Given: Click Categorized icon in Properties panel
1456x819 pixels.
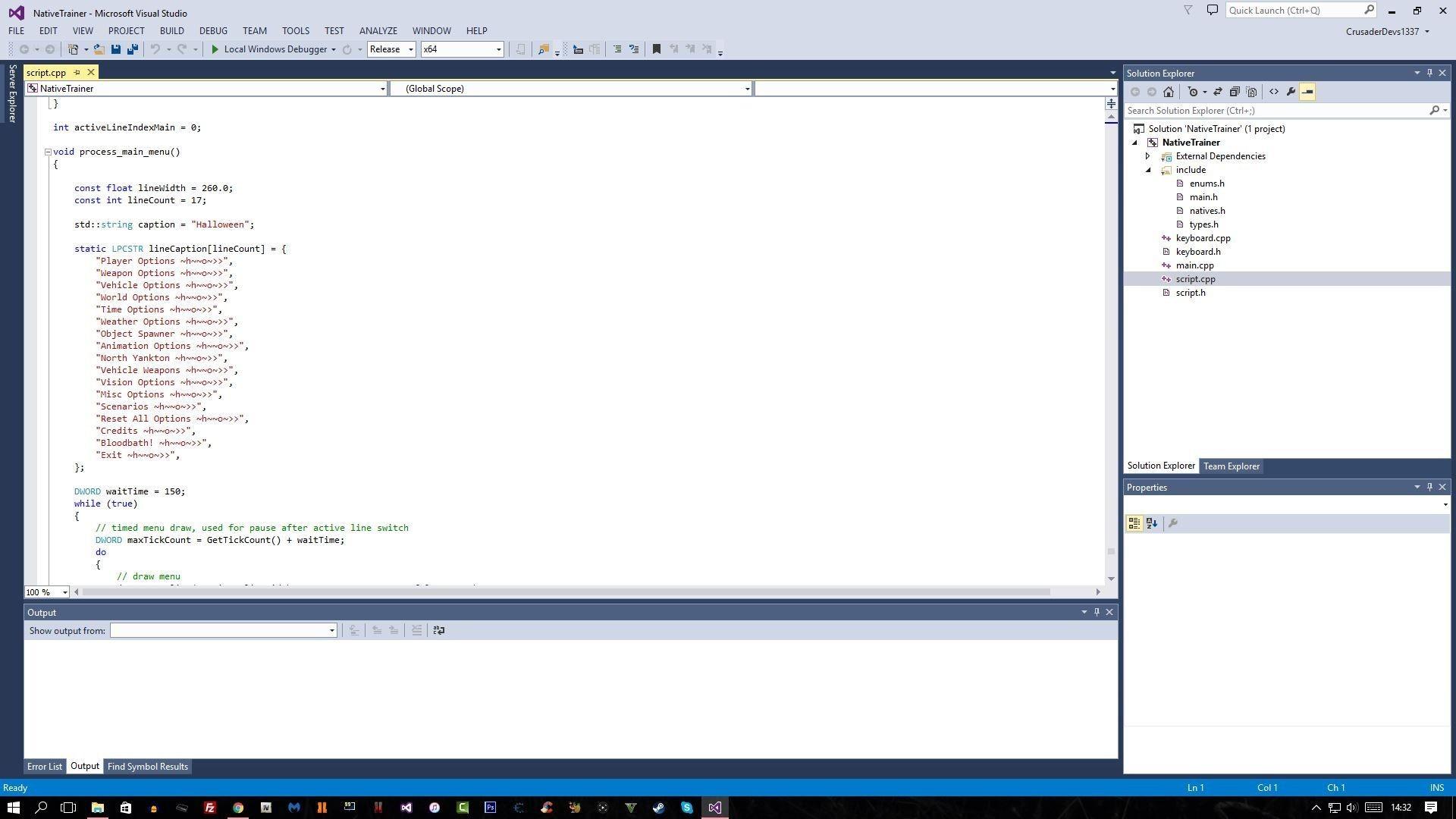Looking at the screenshot, I should click(x=1134, y=523).
